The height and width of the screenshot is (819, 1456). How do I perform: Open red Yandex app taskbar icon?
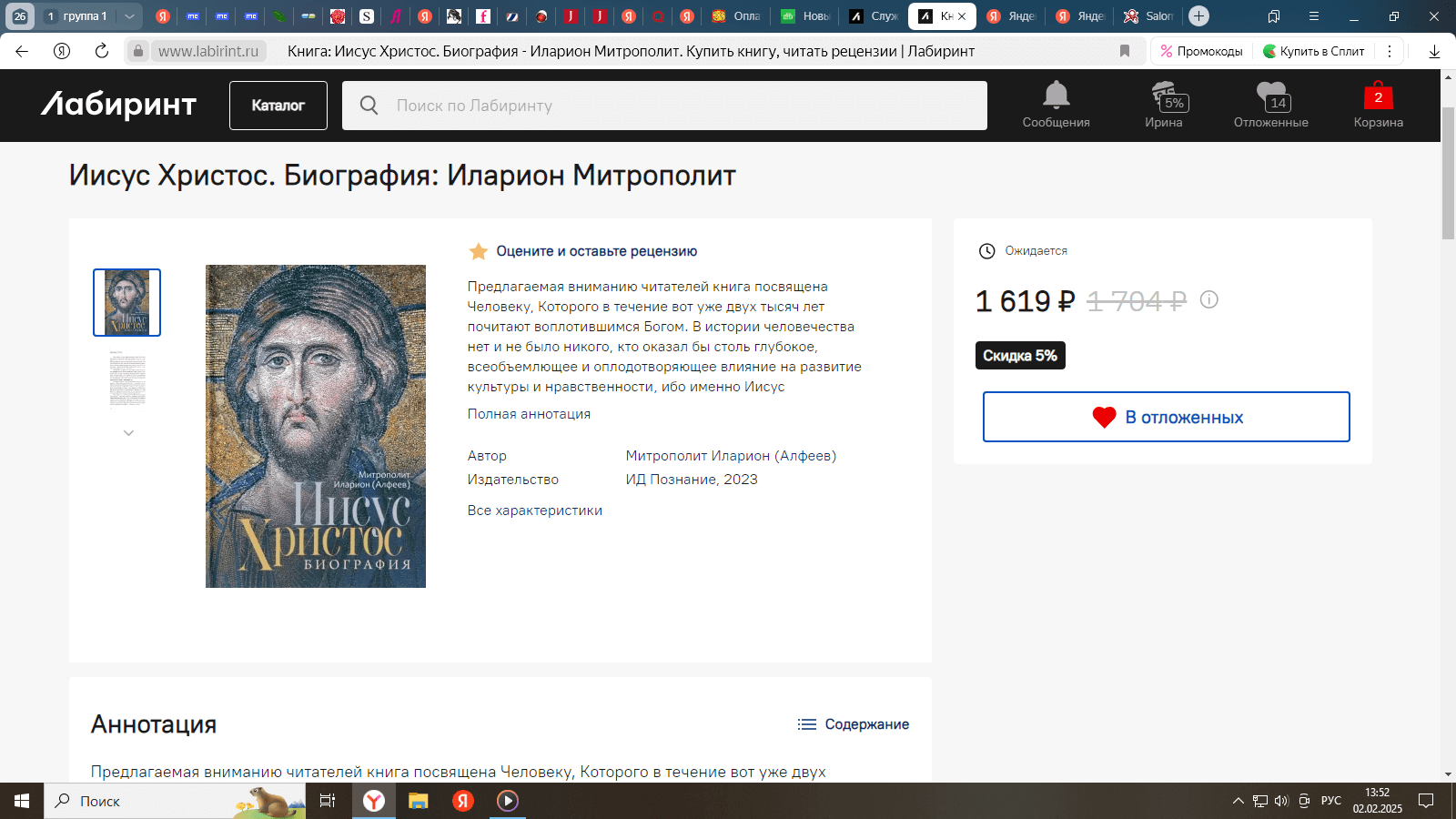pos(463,801)
